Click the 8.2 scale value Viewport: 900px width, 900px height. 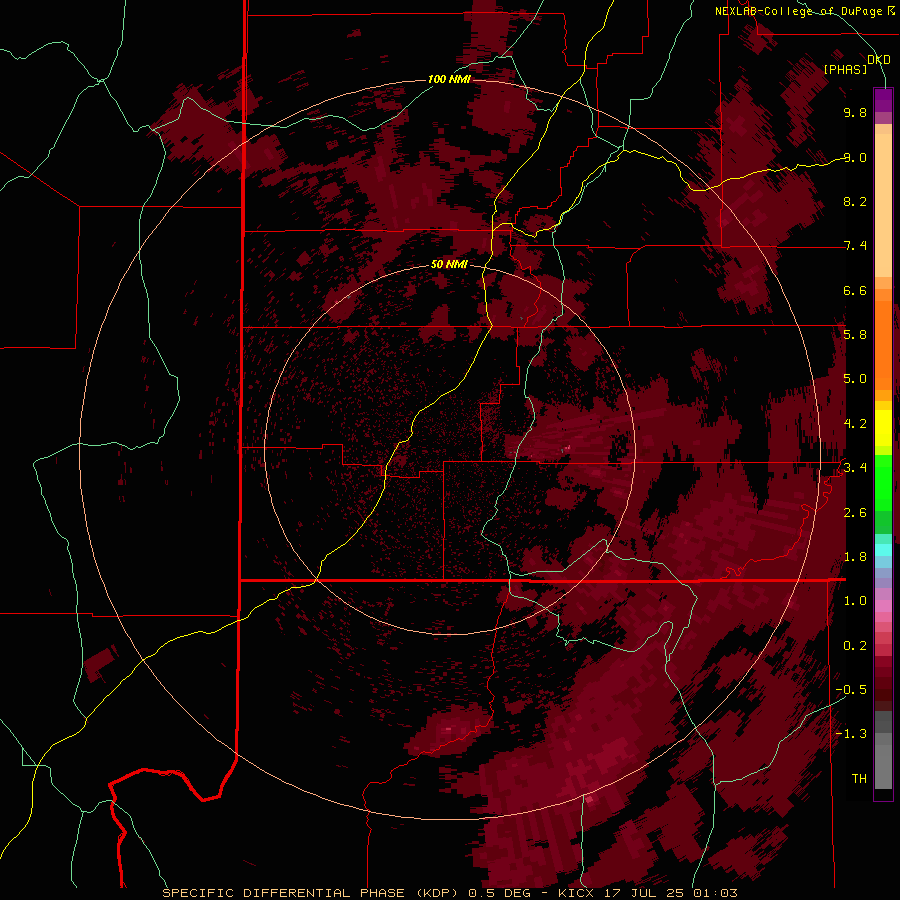click(855, 201)
